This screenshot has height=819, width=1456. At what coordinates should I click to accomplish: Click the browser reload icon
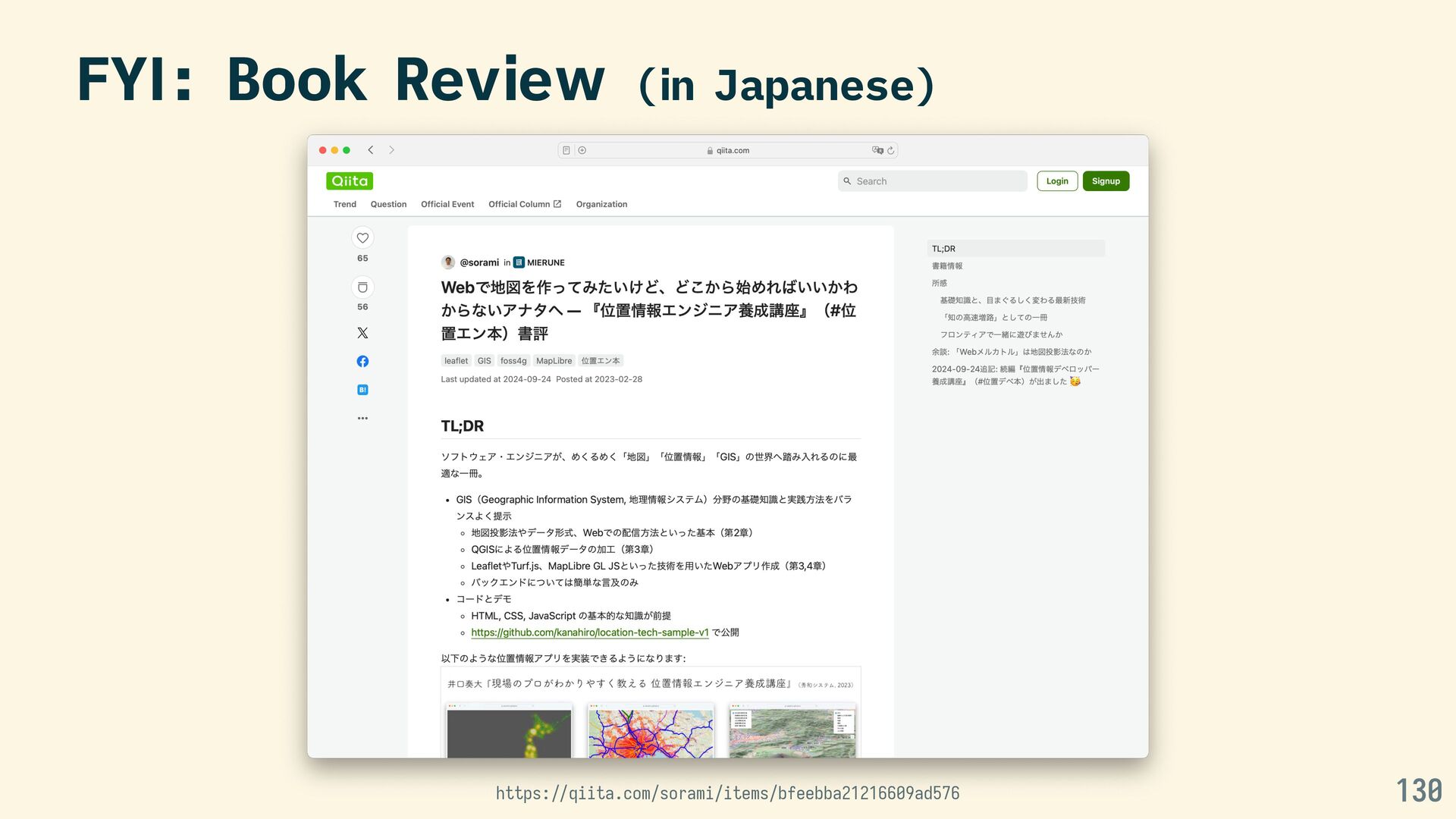[891, 151]
